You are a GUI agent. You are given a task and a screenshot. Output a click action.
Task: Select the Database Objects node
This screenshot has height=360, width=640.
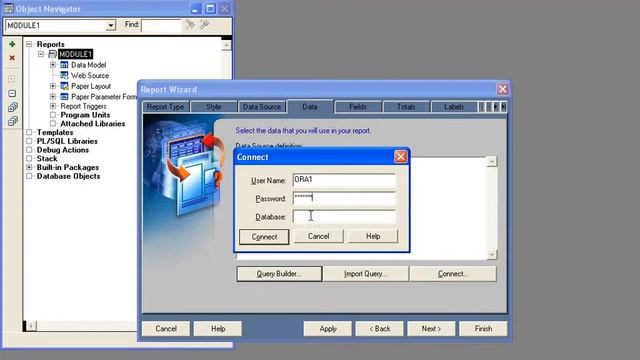point(68,176)
